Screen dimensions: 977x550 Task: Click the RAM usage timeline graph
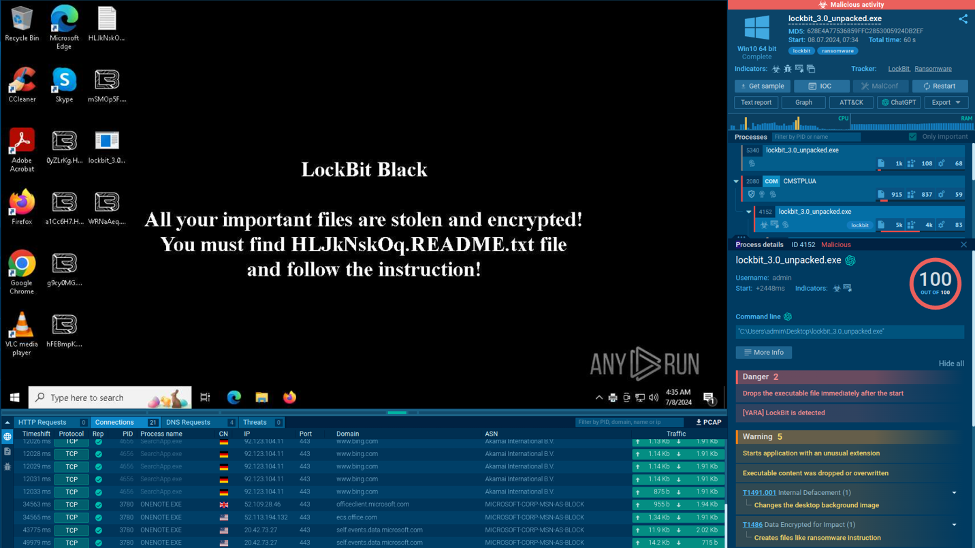[913, 122]
